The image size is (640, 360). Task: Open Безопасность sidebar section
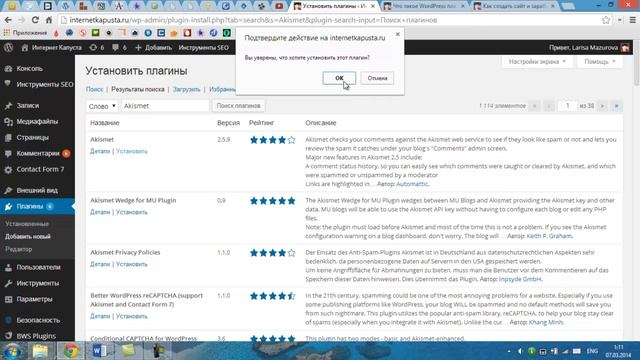coord(37,320)
